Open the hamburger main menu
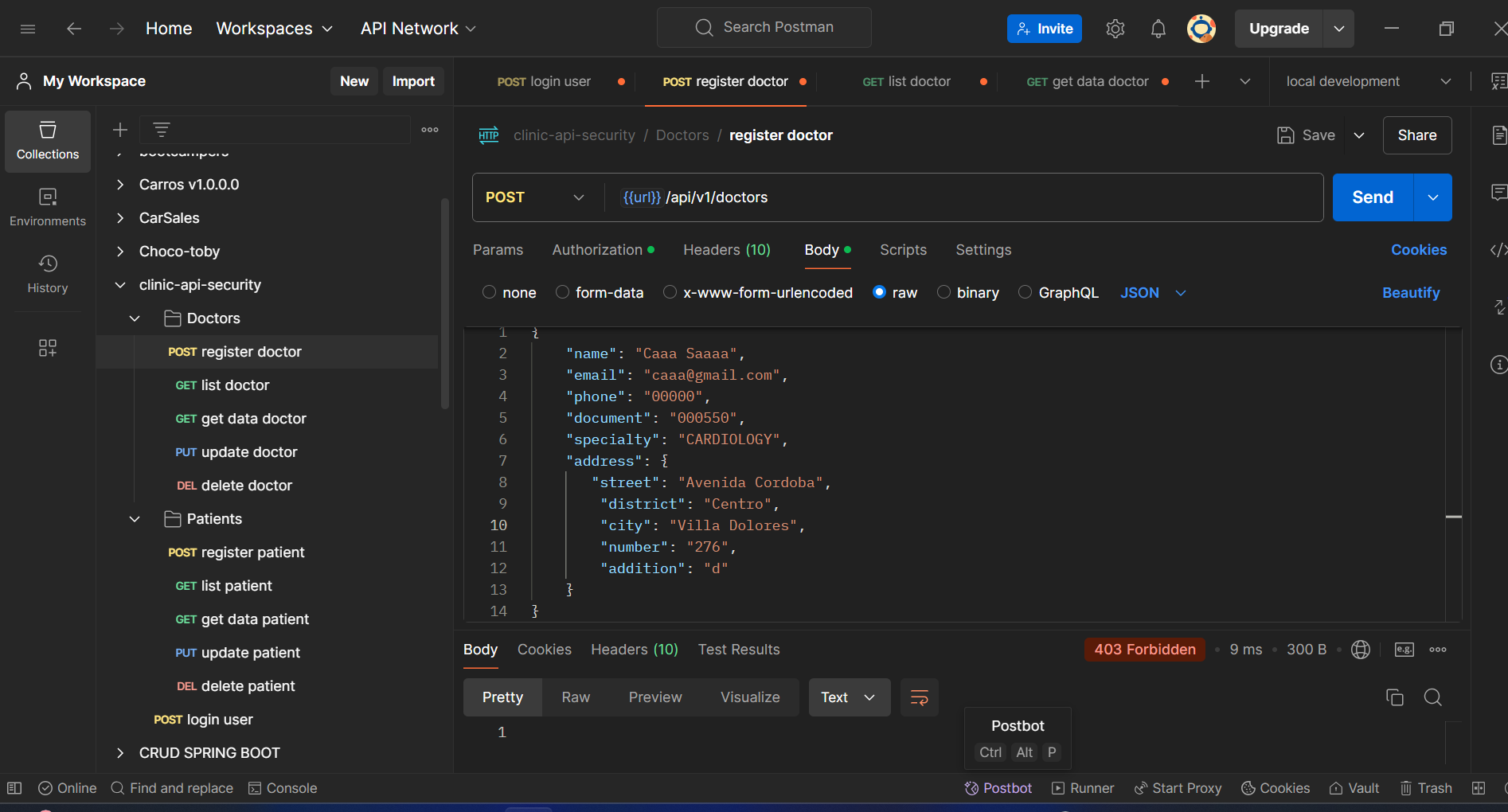This screenshot has width=1508, height=812. pos(28,29)
